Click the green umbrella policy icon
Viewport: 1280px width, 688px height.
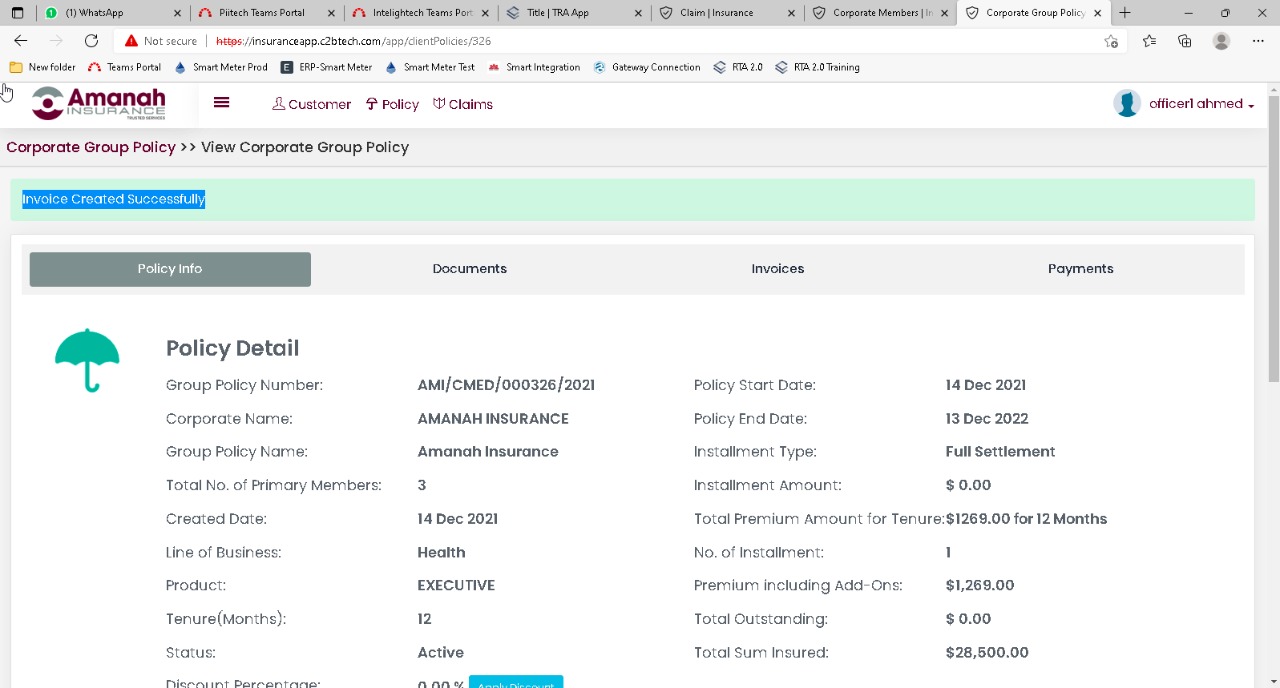click(x=87, y=360)
